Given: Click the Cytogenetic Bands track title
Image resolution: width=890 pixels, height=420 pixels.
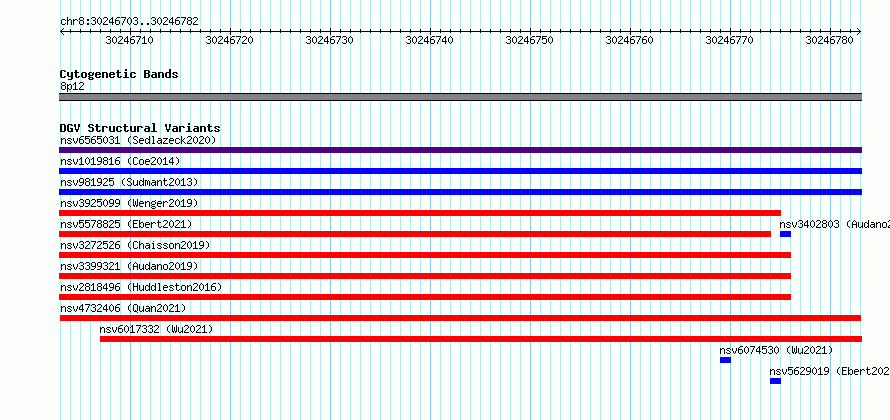Looking at the screenshot, I should pos(119,74).
